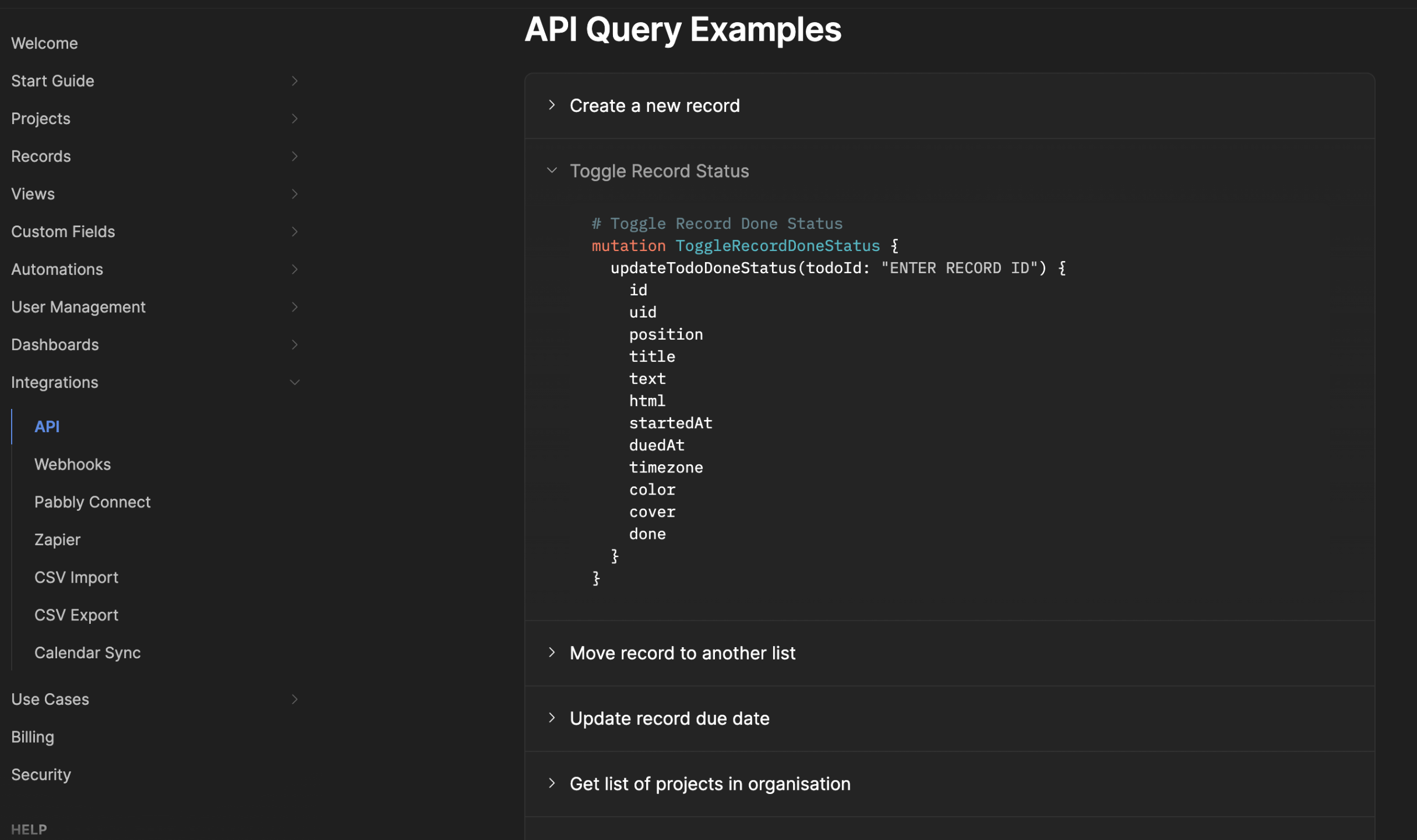Click the duedAt field in code
Image resolution: width=1417 pixels, height=840 pixels.
(656, 446)
